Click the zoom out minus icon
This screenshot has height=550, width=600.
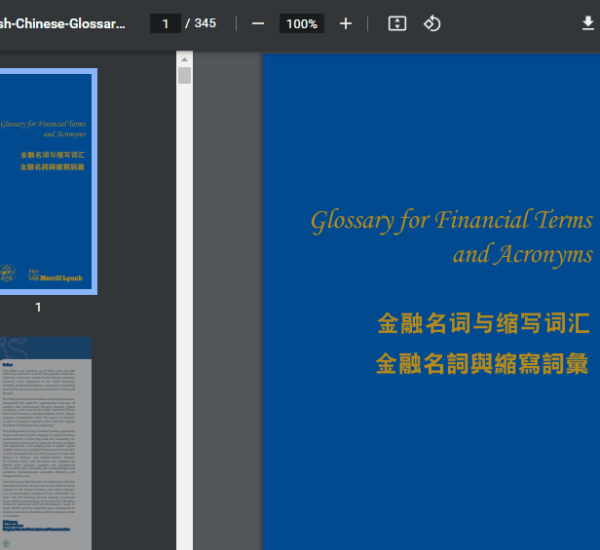258,24
